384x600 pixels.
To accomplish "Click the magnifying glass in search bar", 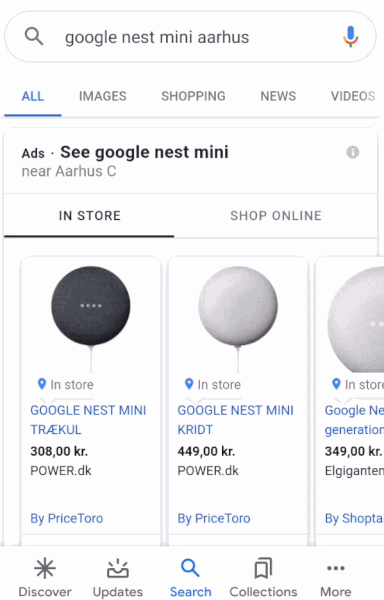I will pyautogui.click(x=34, y=37).
